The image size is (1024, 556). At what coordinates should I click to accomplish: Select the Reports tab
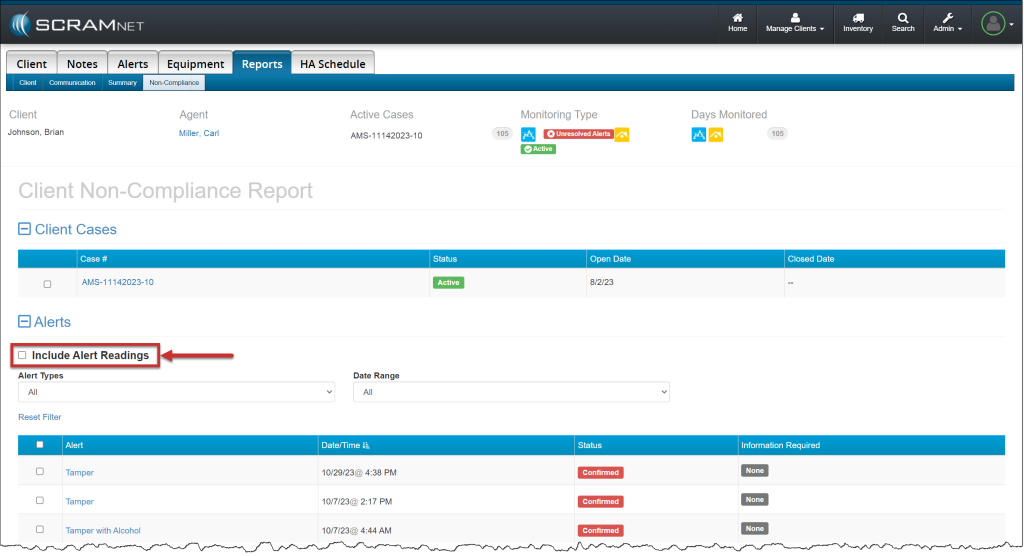tap(262, 63)
